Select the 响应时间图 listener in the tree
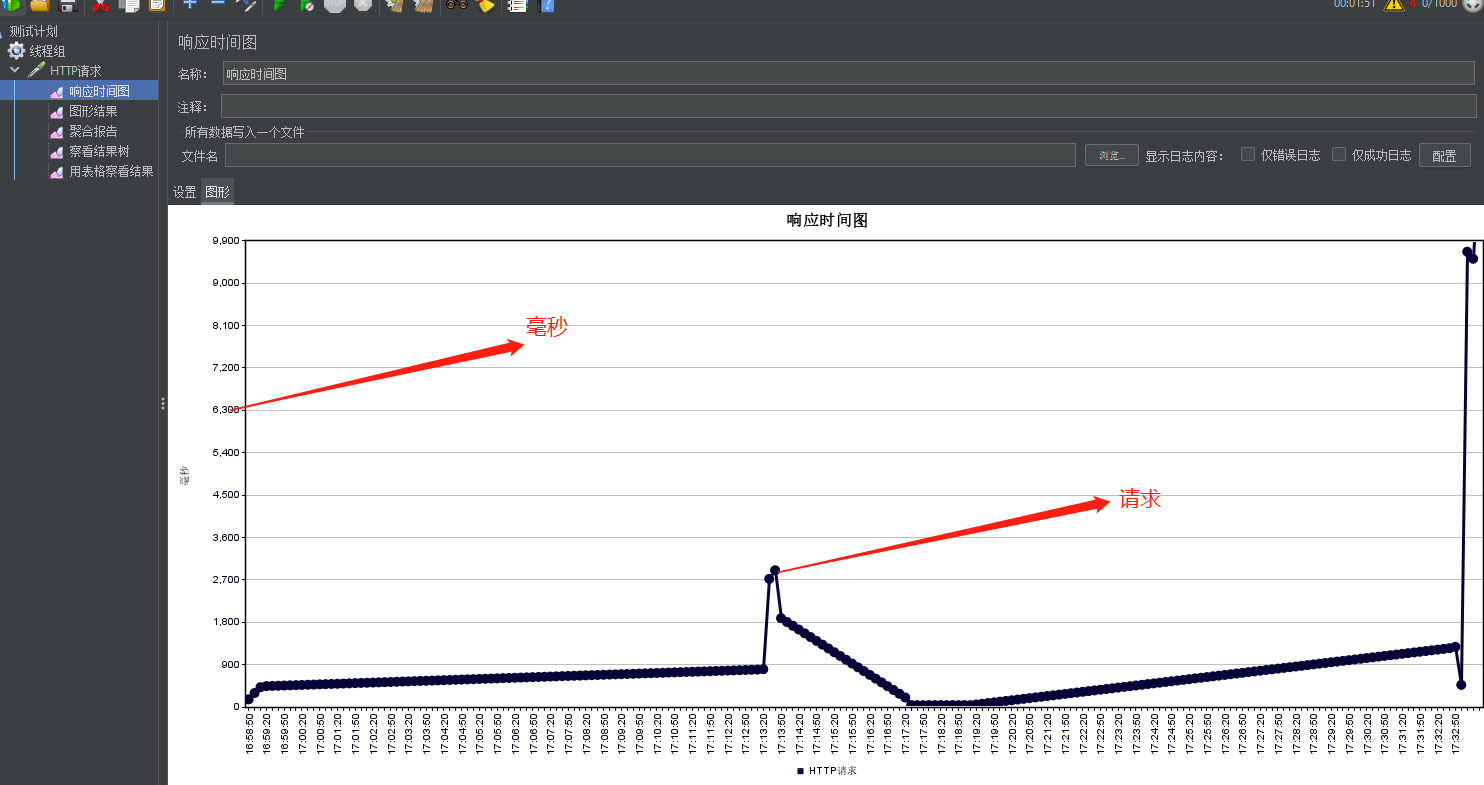The width and height of the screenshot is (1484, 785). [99, 91]
